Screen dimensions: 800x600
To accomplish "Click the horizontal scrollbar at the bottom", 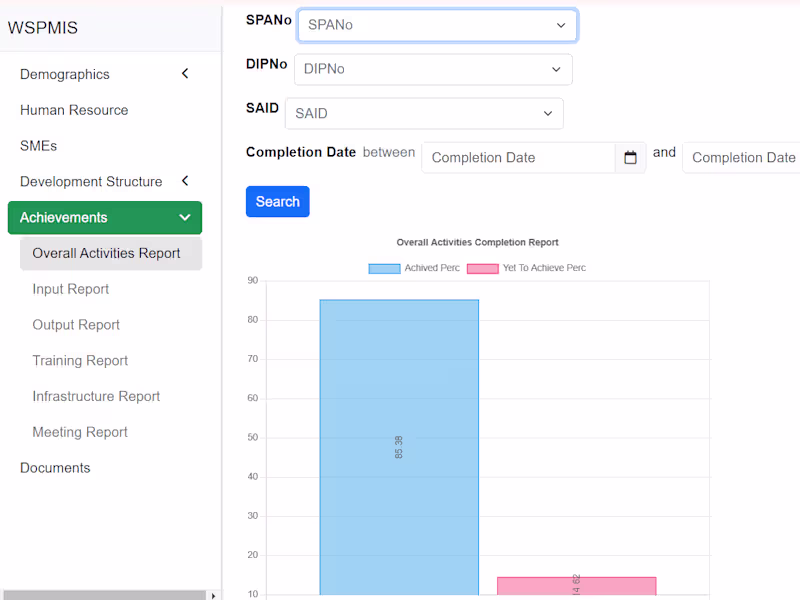I will 100,594.
